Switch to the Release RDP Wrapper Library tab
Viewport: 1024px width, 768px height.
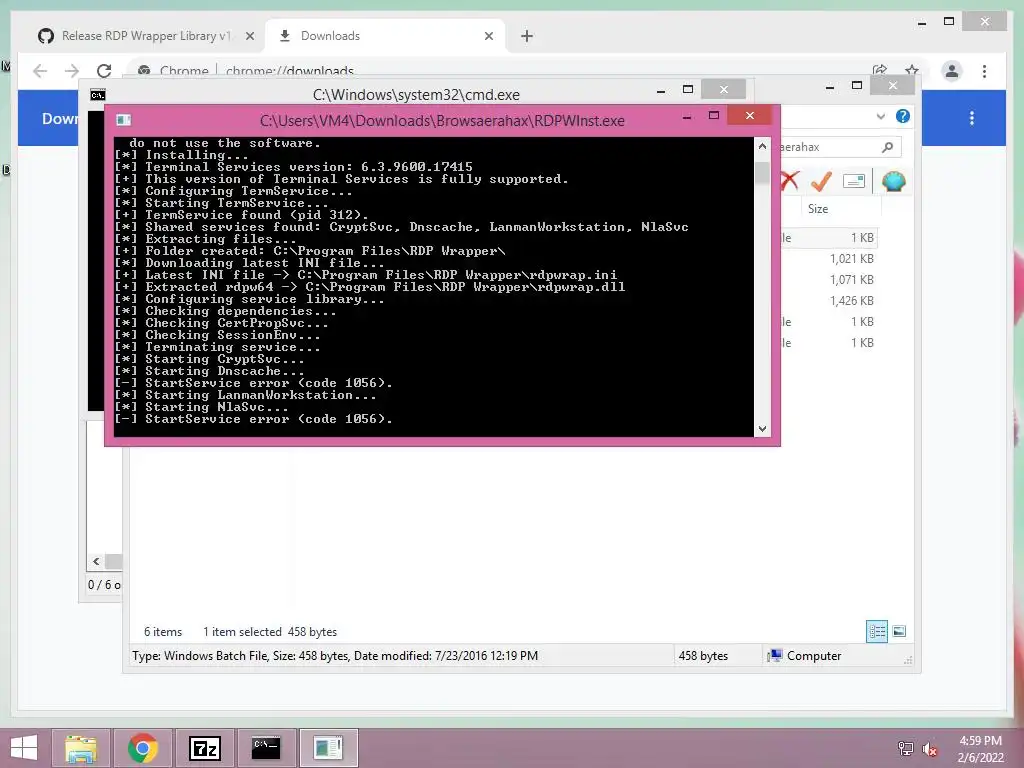[145, 36]
